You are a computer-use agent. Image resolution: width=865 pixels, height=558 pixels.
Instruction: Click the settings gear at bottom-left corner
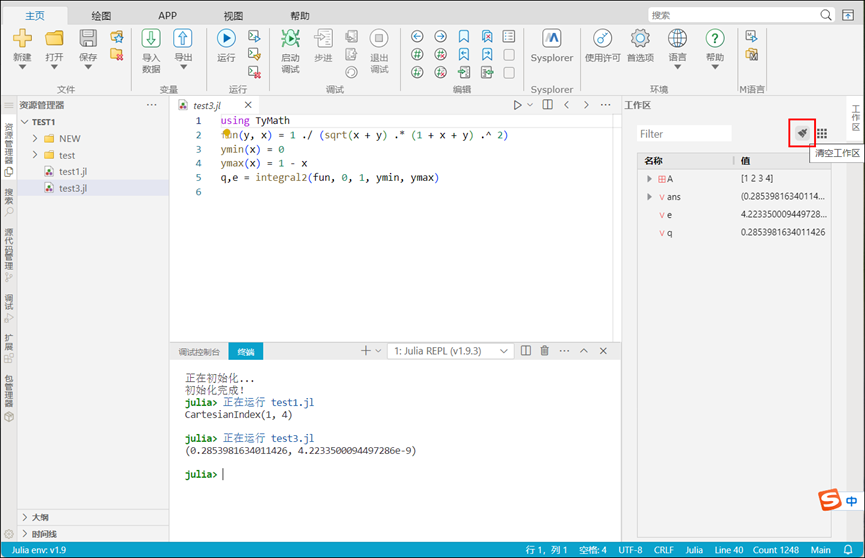click(9, 534)
